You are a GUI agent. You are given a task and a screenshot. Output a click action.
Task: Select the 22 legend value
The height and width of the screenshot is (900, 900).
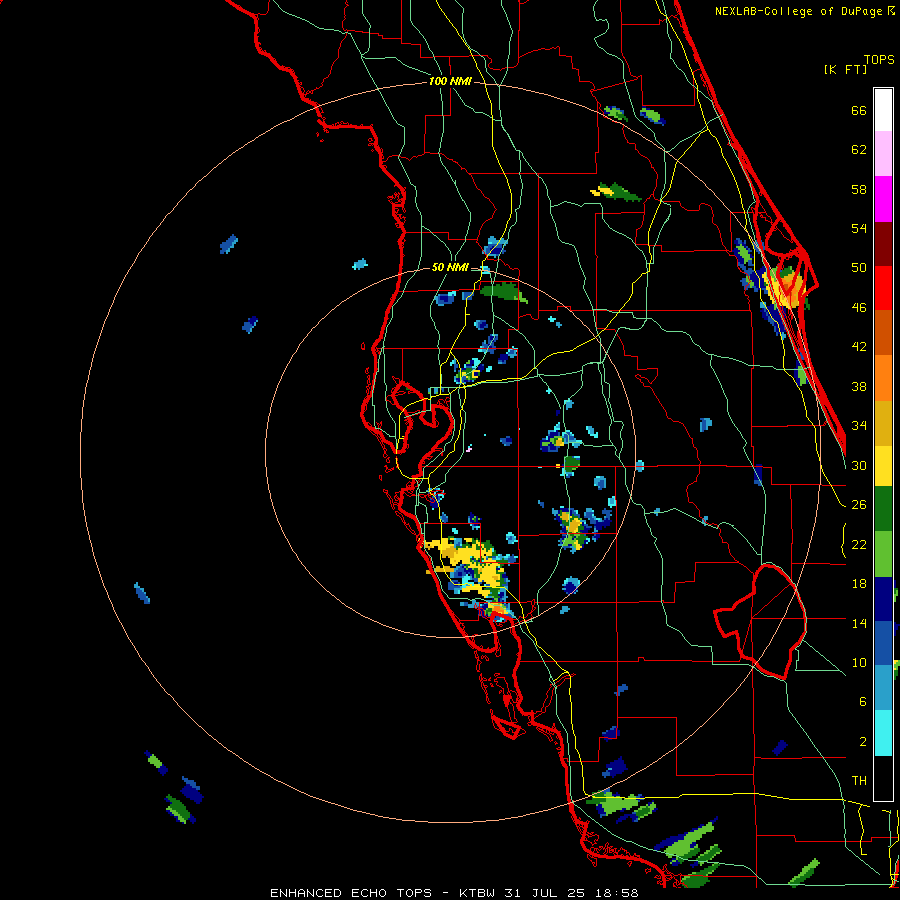click(859, 544)
